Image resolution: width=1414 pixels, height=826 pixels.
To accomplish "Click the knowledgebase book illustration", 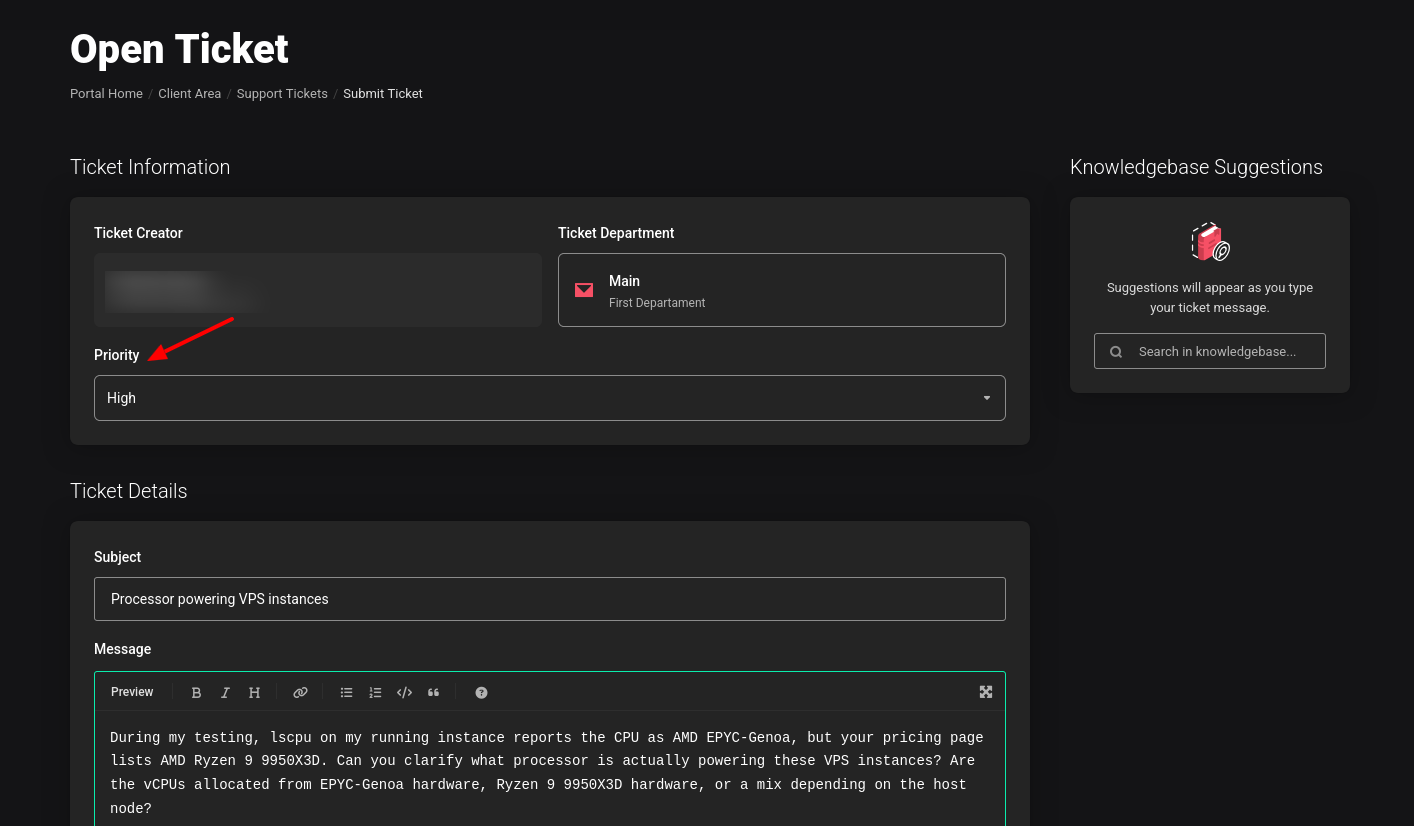I will [1210, 242].
